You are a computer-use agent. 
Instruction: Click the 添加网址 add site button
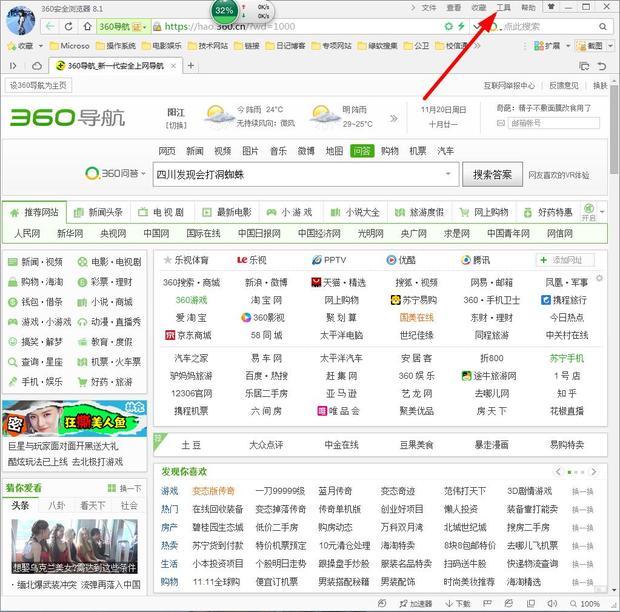[x=565, y=260]
